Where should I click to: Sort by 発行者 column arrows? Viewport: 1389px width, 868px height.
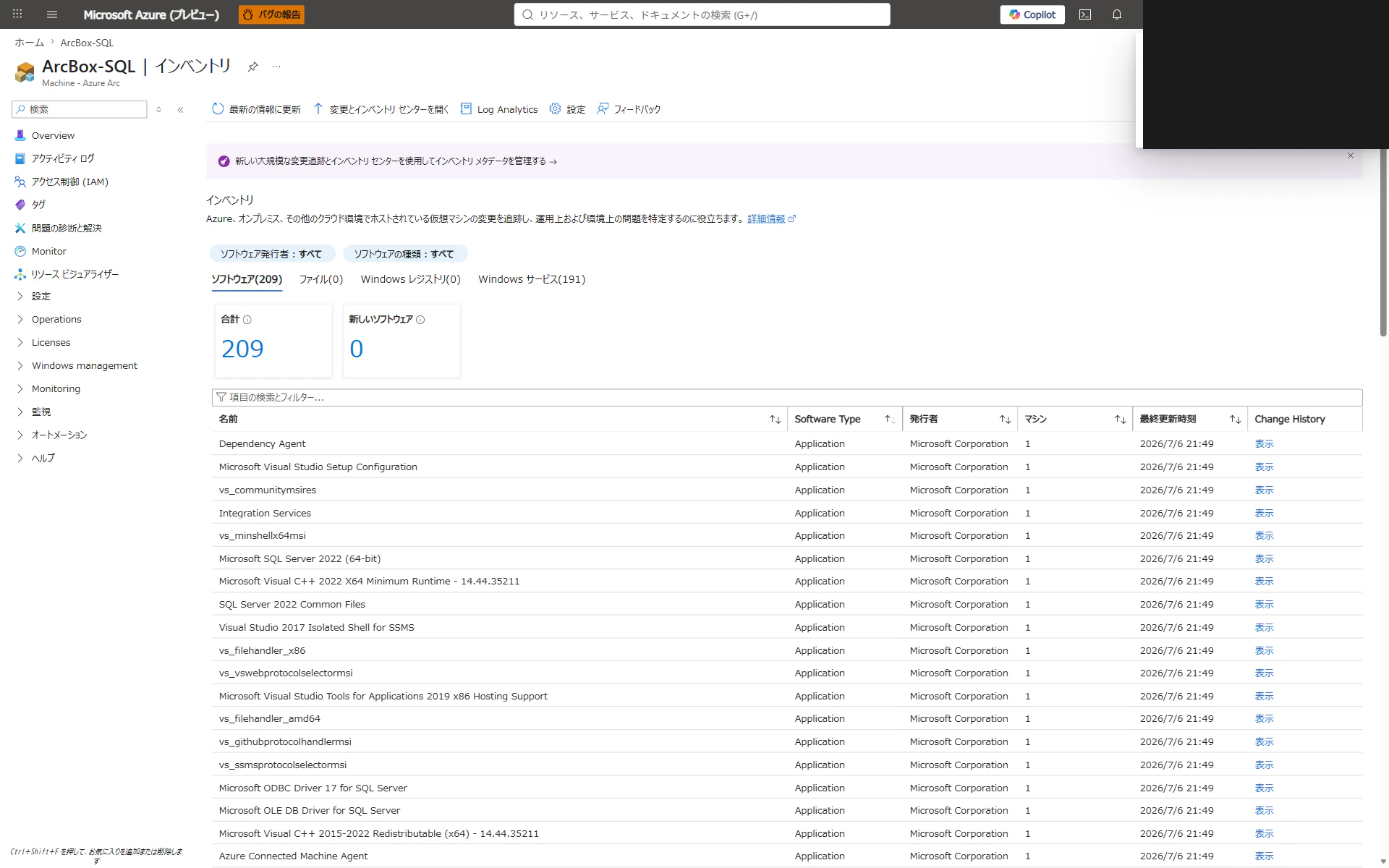point(1005,420)
